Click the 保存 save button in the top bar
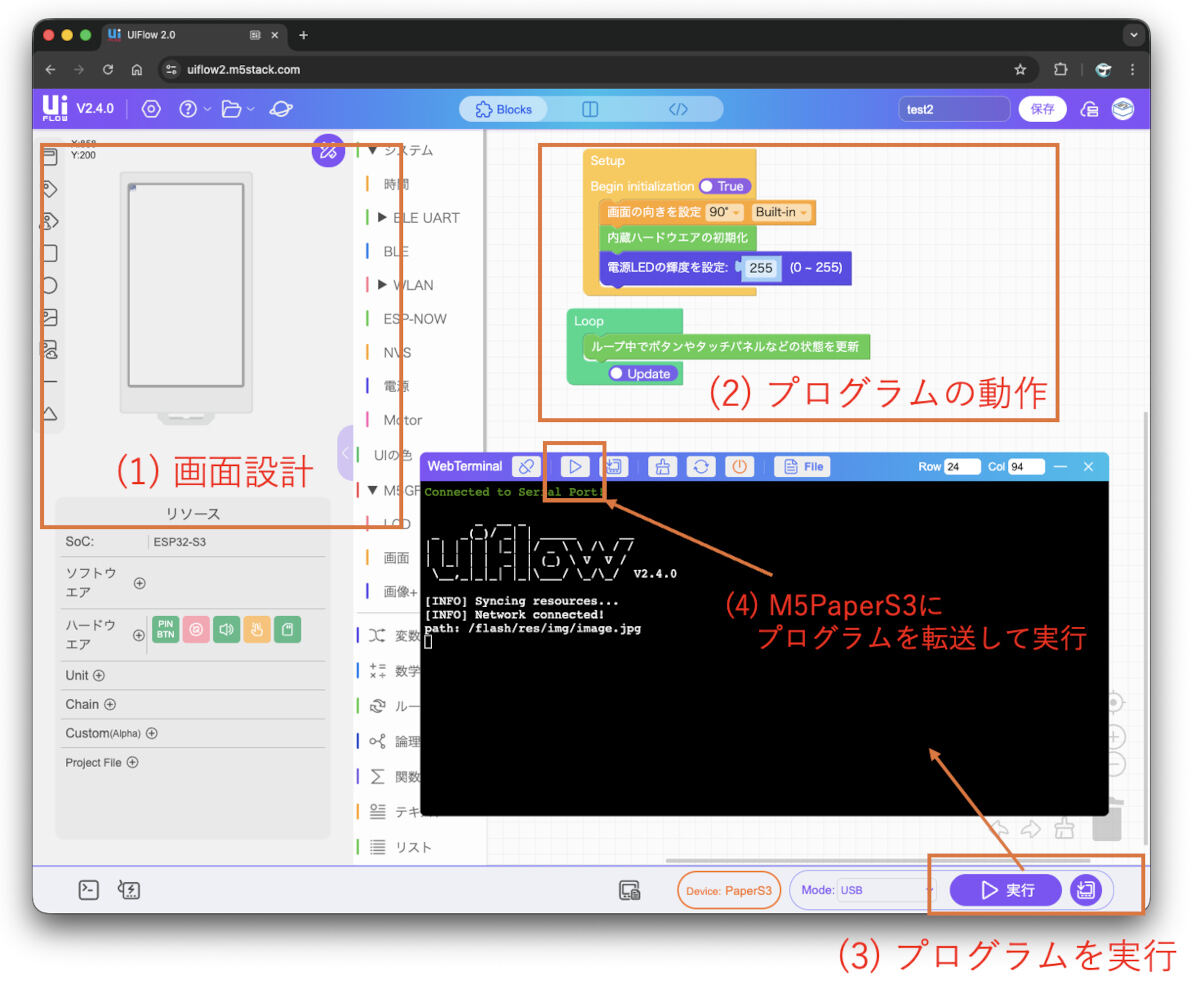 1042,108
